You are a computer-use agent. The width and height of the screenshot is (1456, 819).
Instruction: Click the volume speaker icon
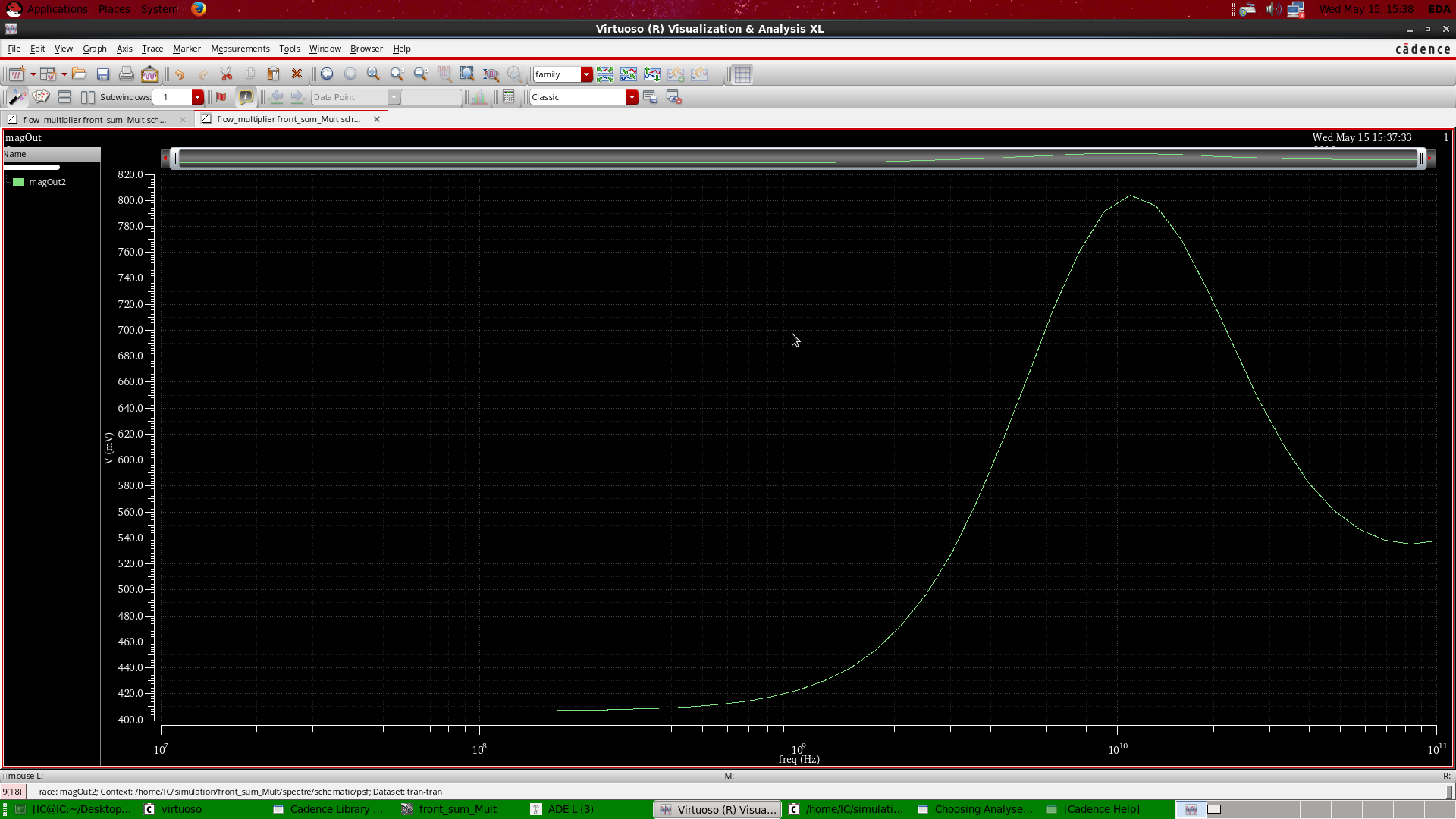click(x=1272, y=9)
